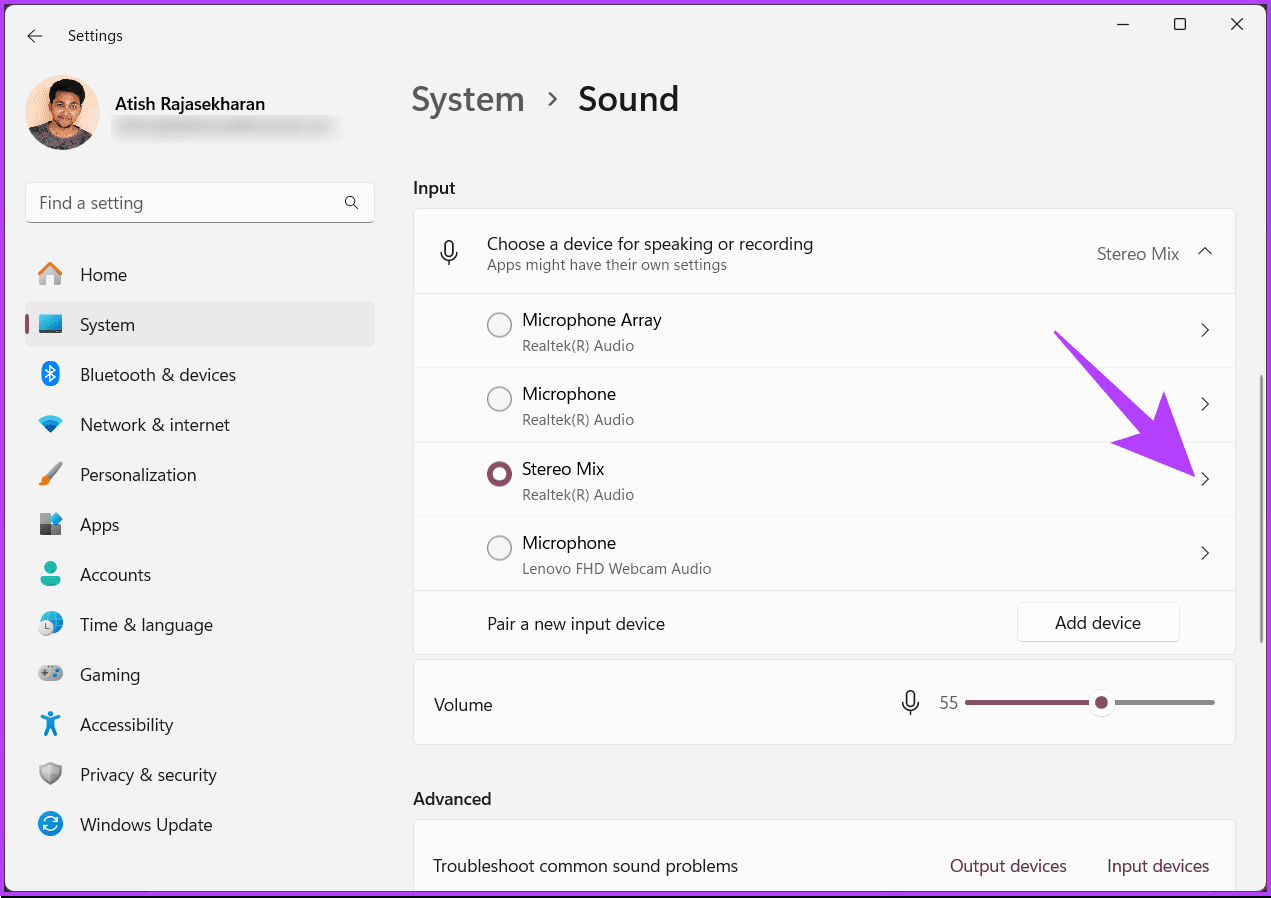The width and height of the screenshot is (1271, 898).
Task: Open Microphone Array device details
Action: pos(1205,330)
